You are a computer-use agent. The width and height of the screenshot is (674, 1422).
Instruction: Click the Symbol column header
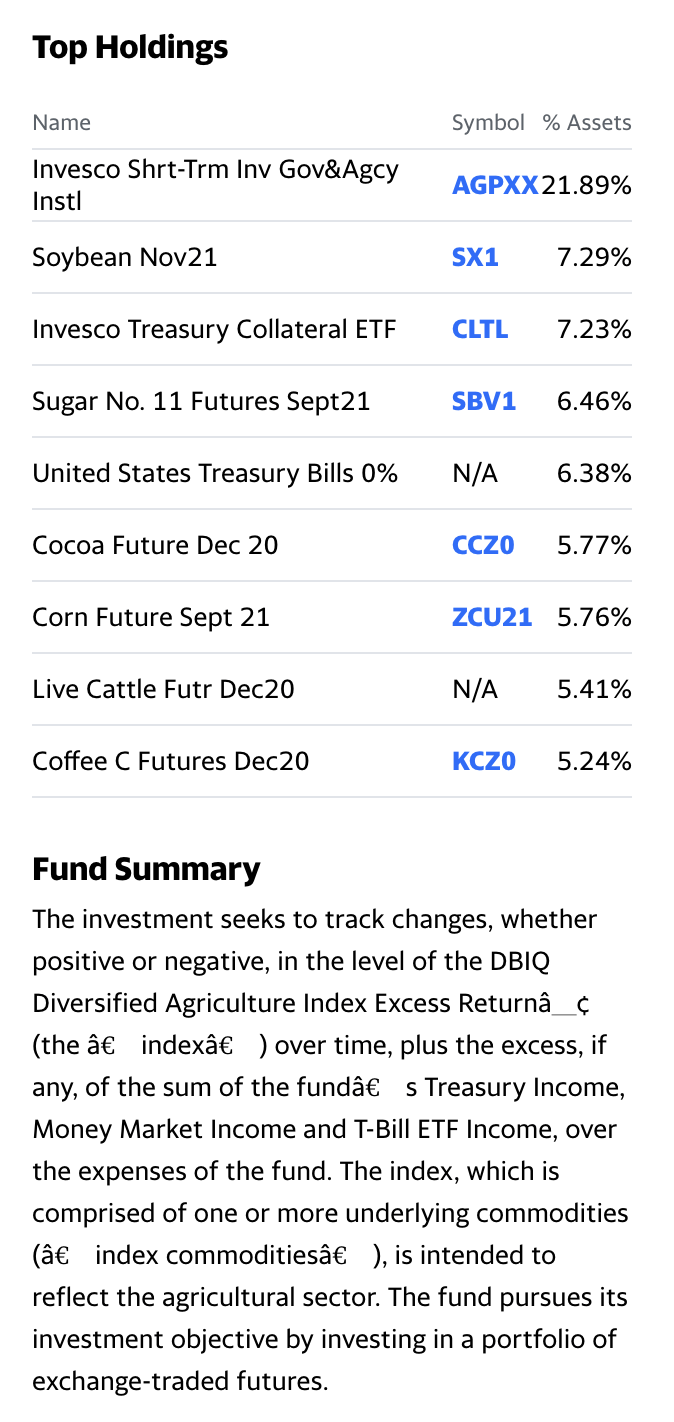[488, 122]
